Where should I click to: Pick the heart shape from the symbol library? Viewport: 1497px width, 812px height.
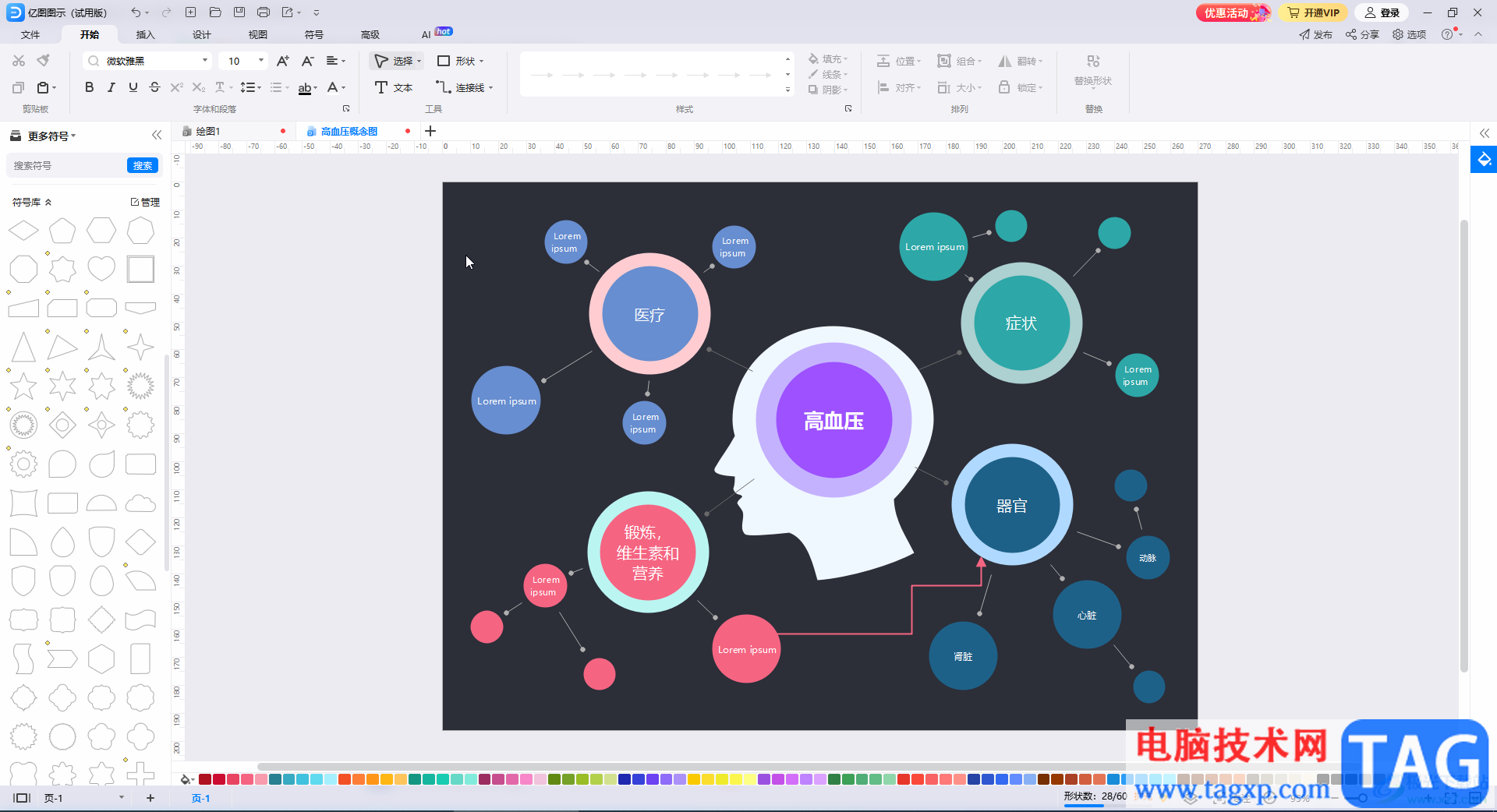tap(101, 269)
